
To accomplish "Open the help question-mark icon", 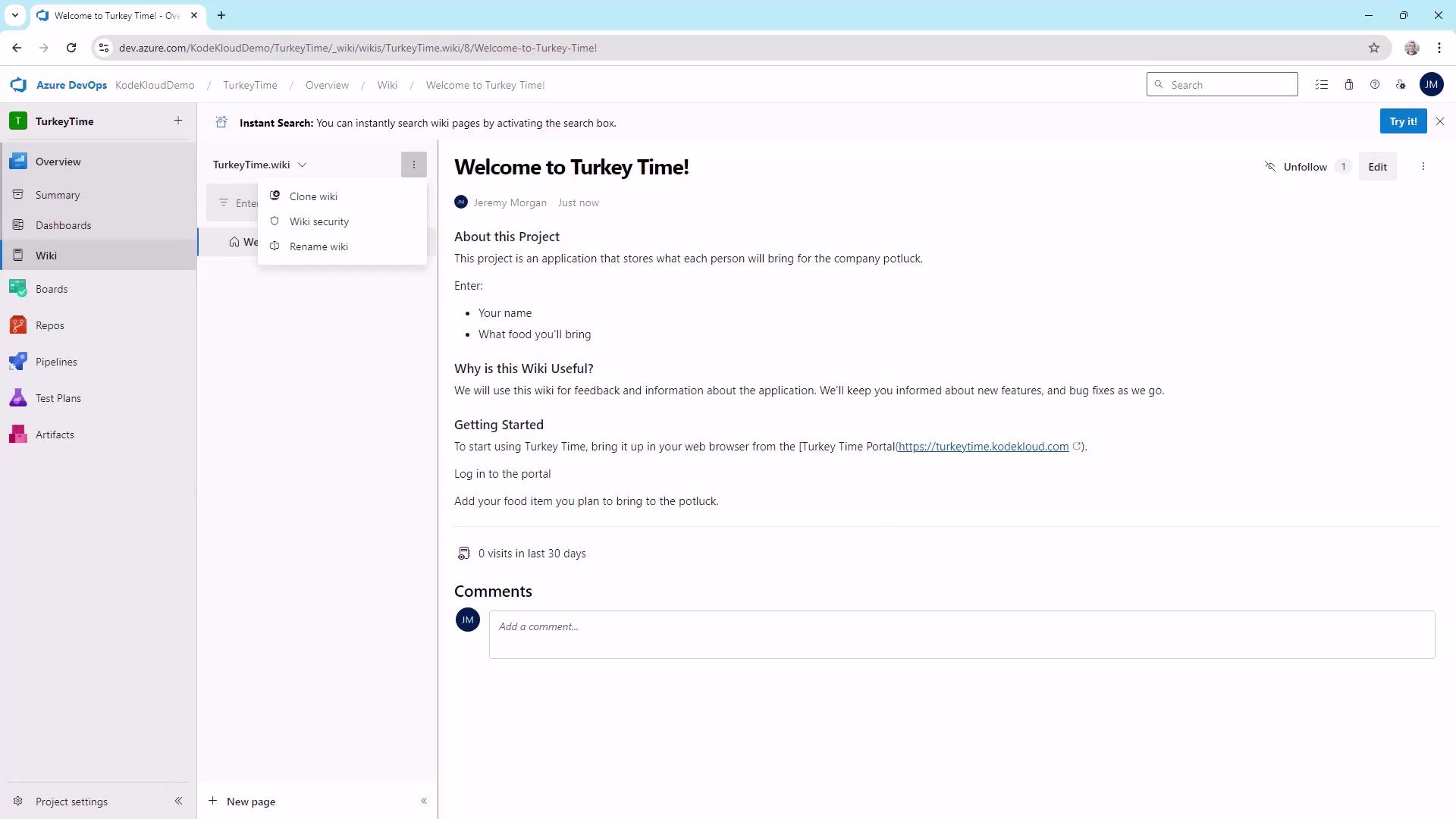I will tap(1375, 85).
